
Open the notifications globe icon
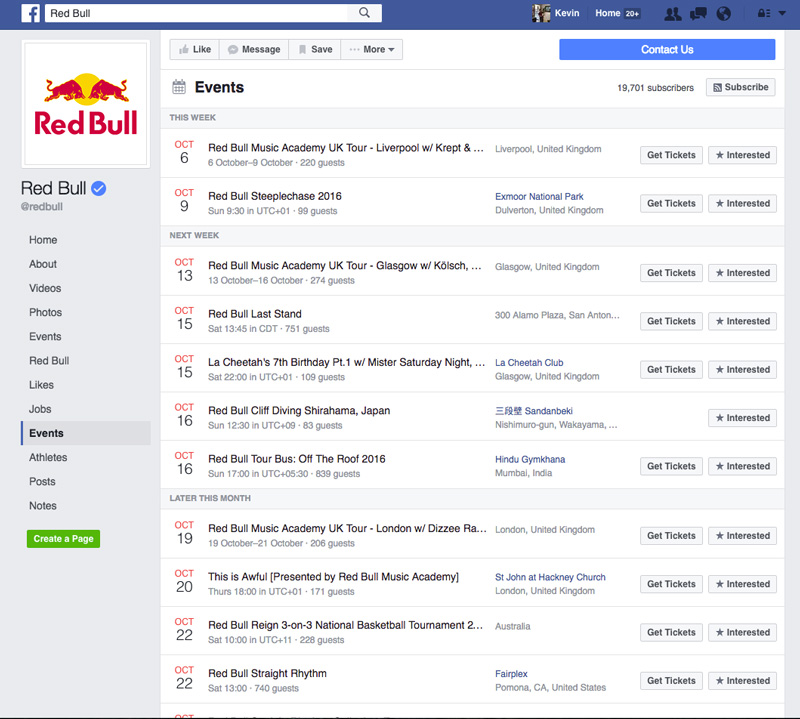tap(723, 13)
